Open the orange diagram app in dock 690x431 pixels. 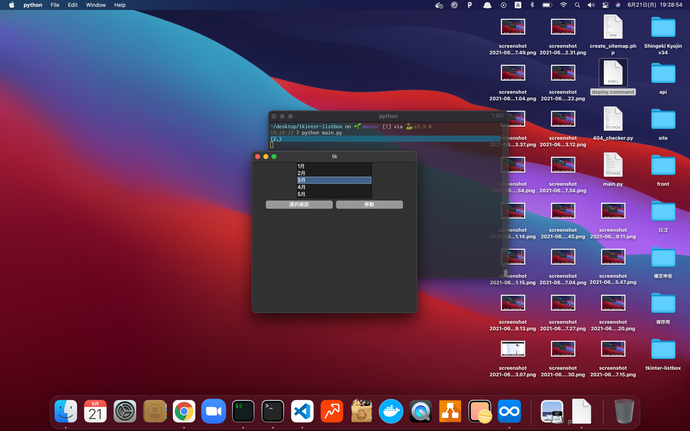(x=450, y=411)
